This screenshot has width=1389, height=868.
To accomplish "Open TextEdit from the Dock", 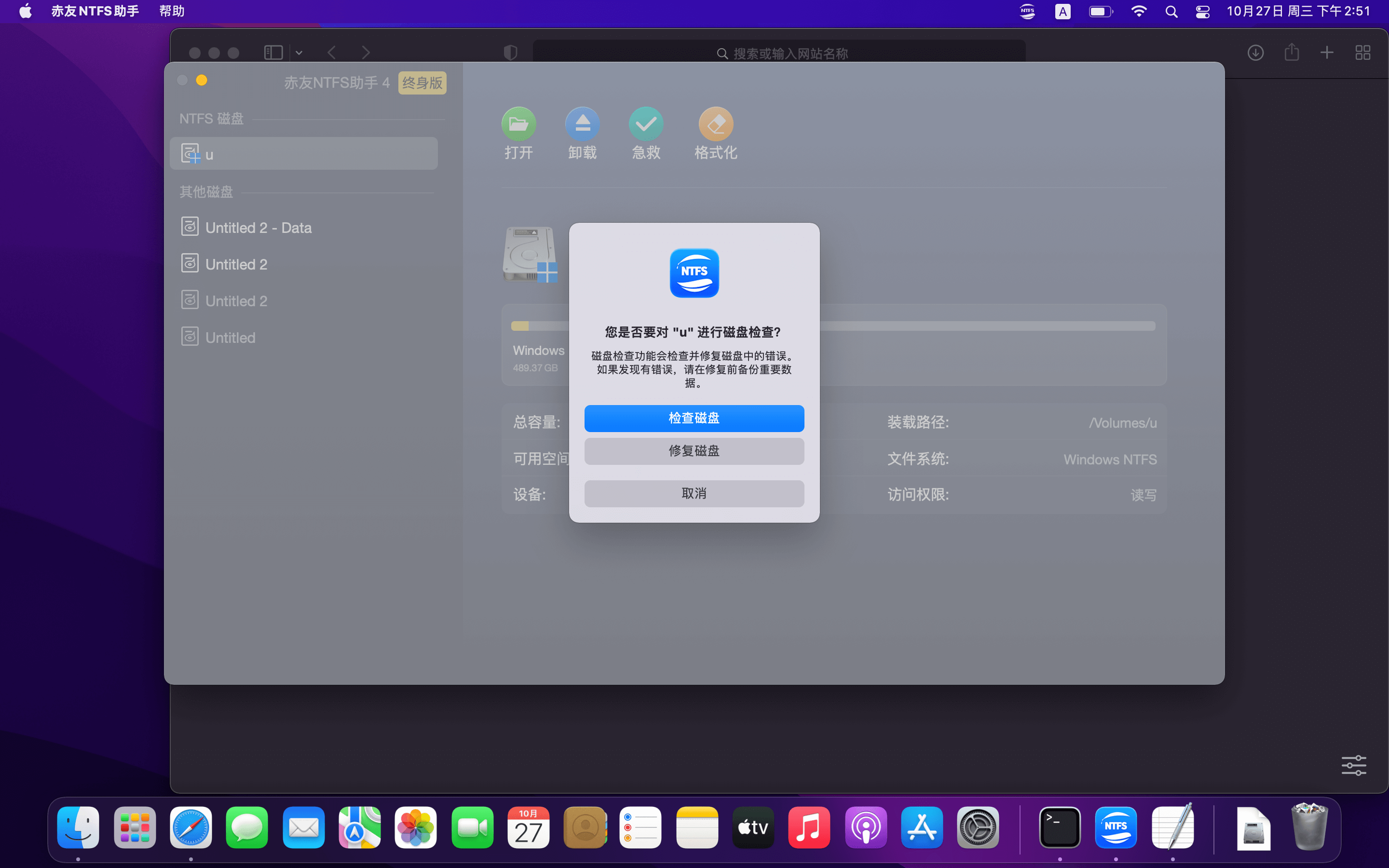I will click(x=1172, y=827).
